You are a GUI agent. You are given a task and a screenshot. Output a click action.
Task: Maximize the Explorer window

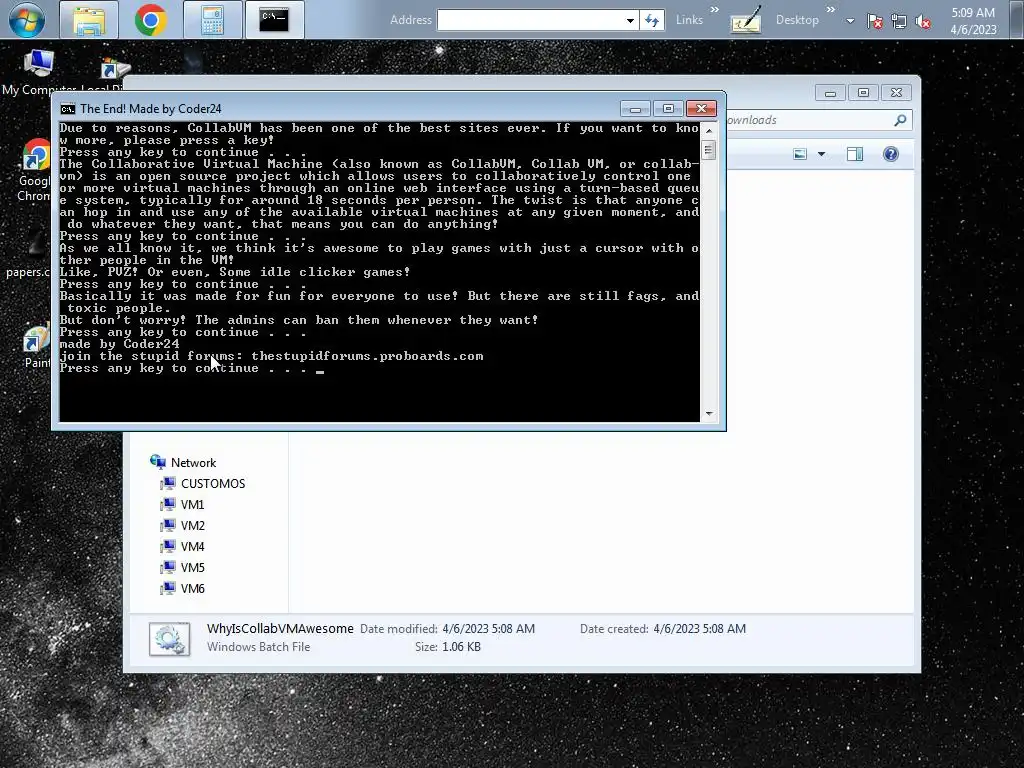tap(863, 93)
